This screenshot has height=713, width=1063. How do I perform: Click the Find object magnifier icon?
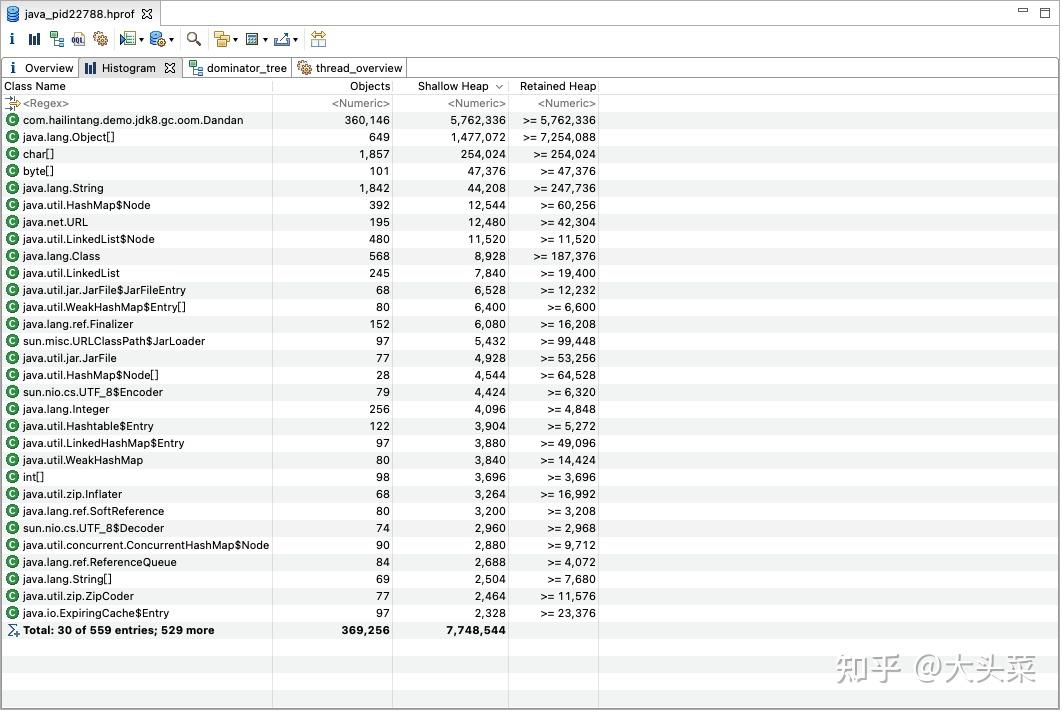[x=194, y=39]
